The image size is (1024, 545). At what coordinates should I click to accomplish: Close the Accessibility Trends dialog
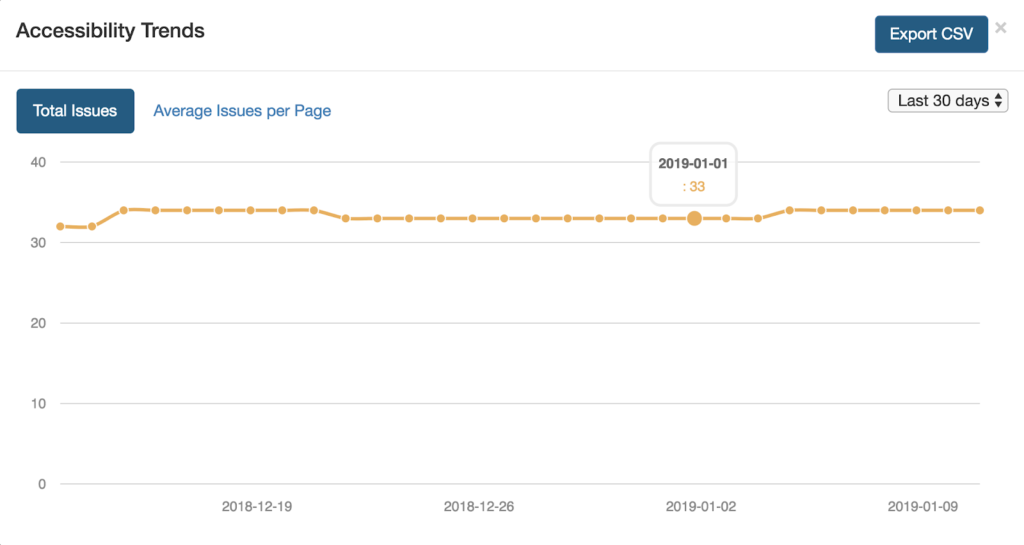click(1001, 28)
